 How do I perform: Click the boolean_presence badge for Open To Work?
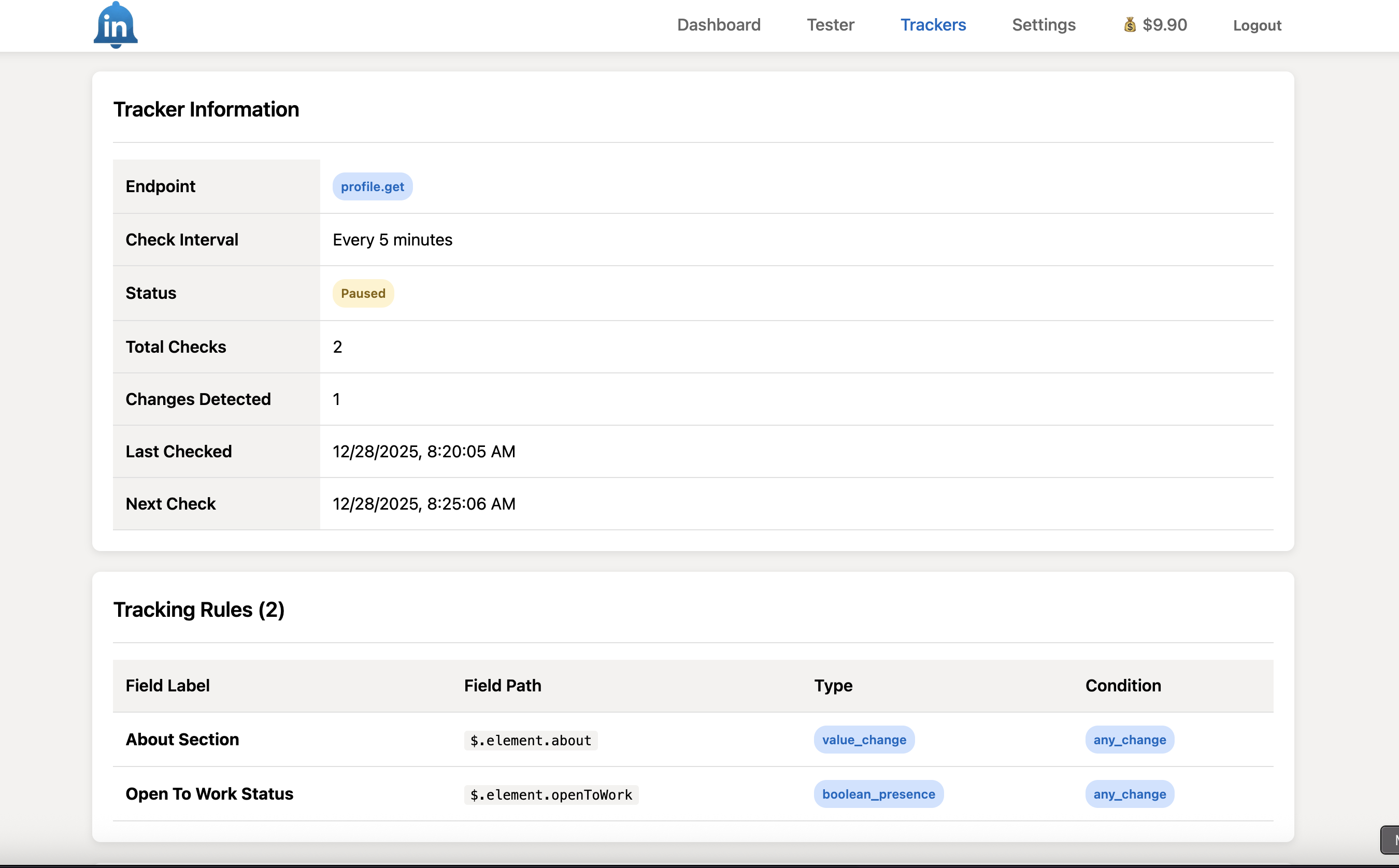point(878,794)
